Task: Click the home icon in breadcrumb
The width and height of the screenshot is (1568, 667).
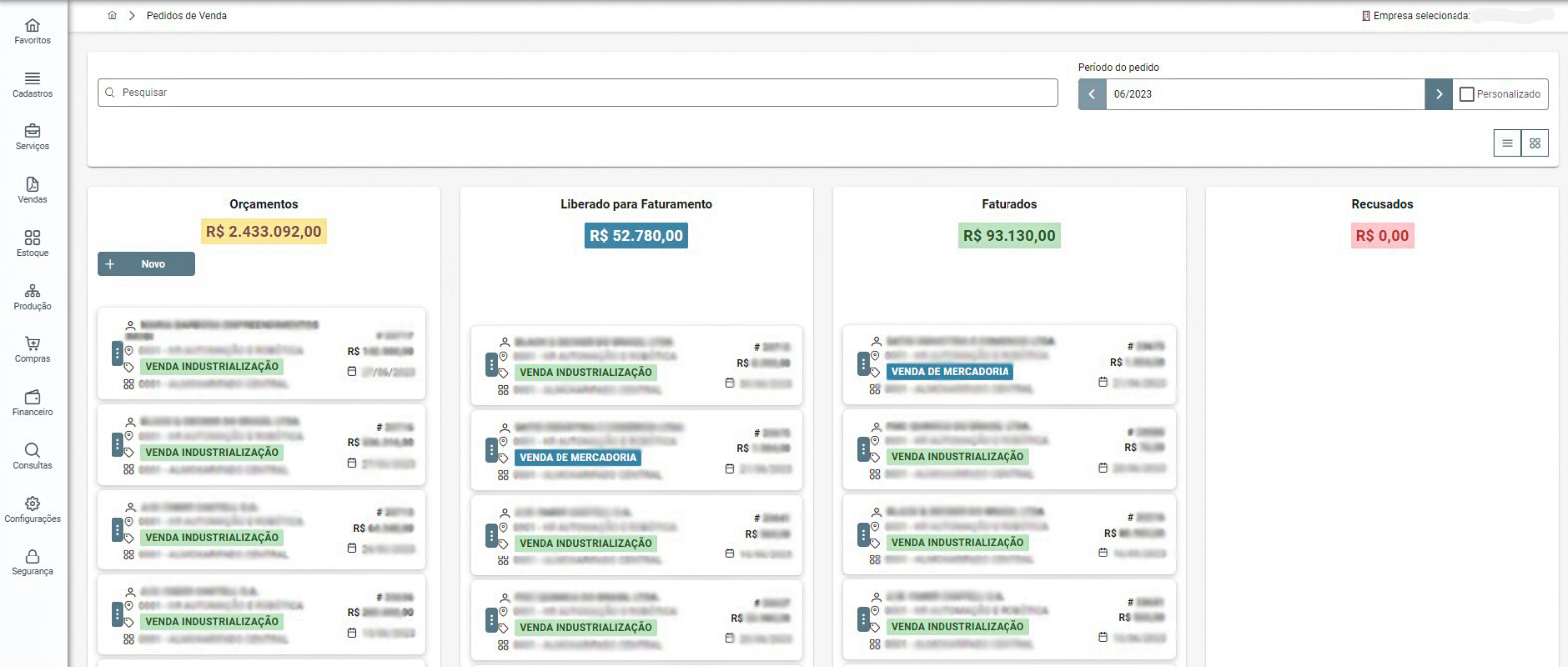Action: click(x=112, y=16)
